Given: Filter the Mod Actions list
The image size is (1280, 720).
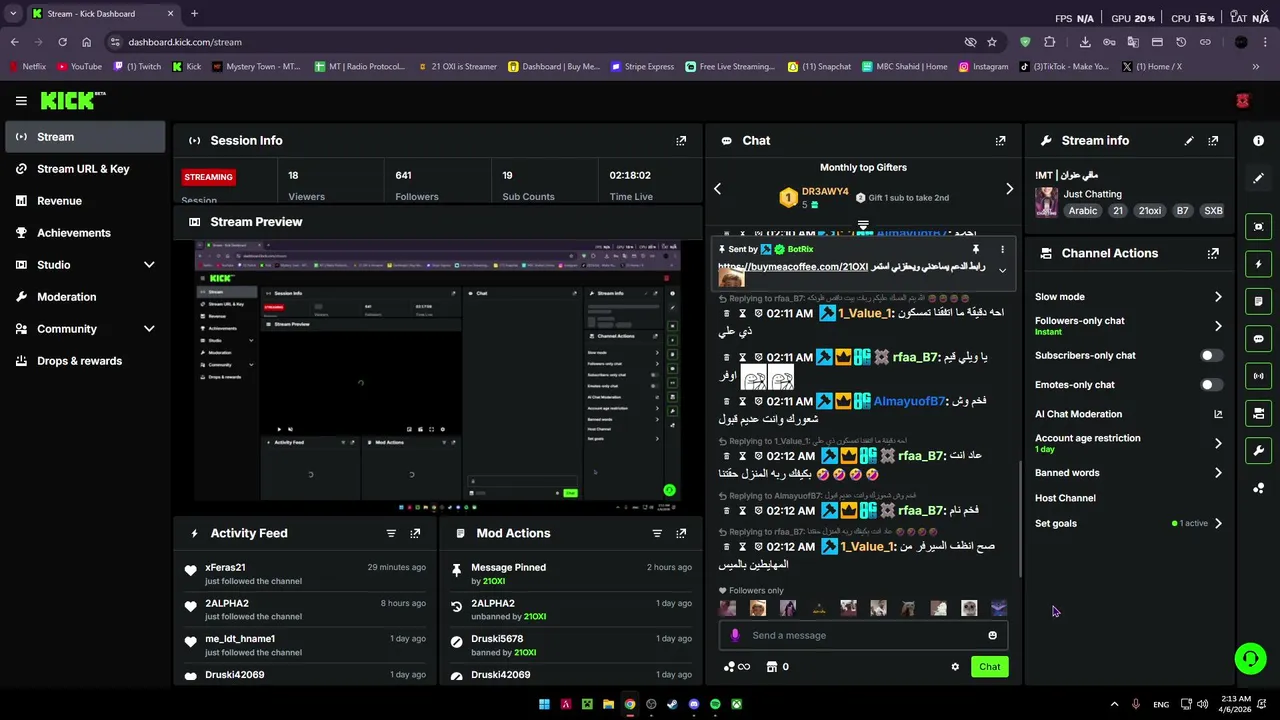Looking at the screenshot, I should pyautogui.click(x=657, y=533).
